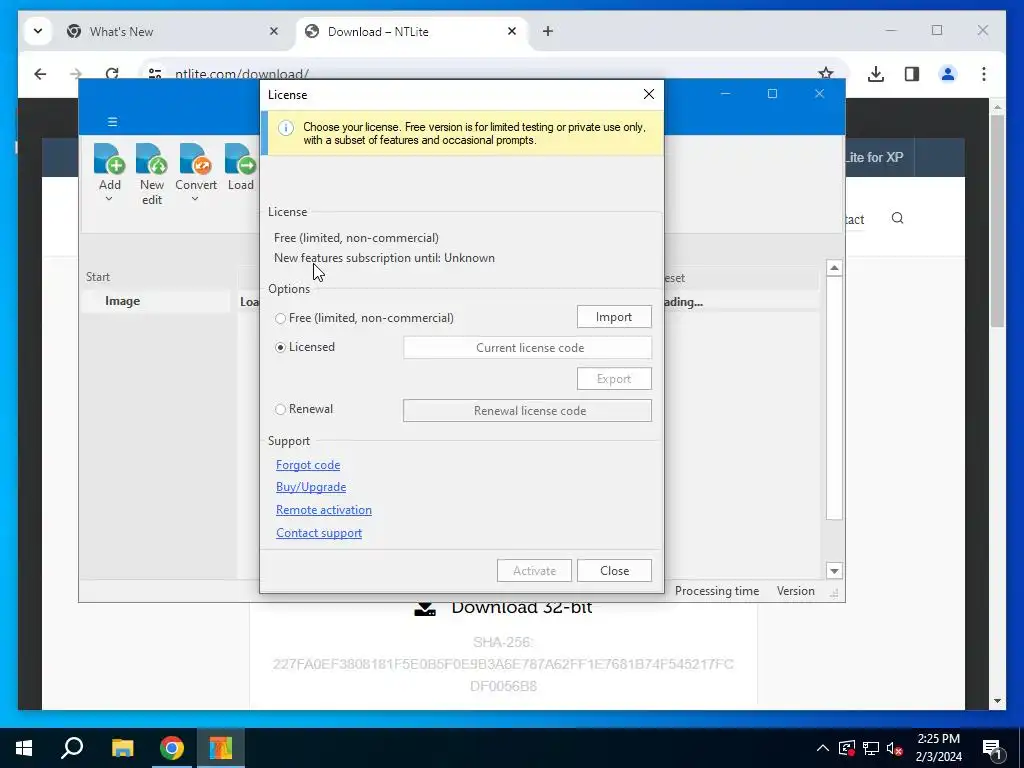1024x768 pixels.
Task: Click the network tray icon
Action: coord(871,748)
